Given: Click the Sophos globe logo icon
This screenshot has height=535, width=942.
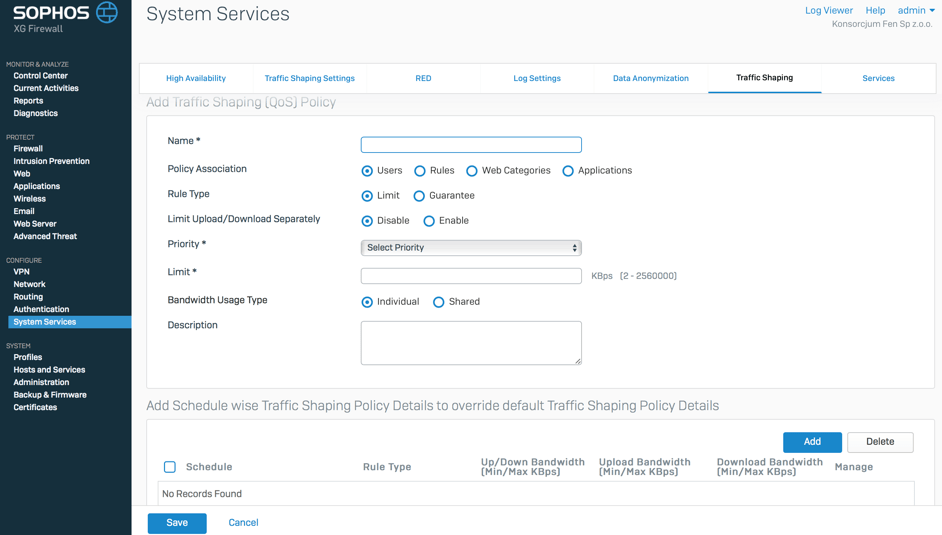Looking at the screenshot, I should (107, 13).
